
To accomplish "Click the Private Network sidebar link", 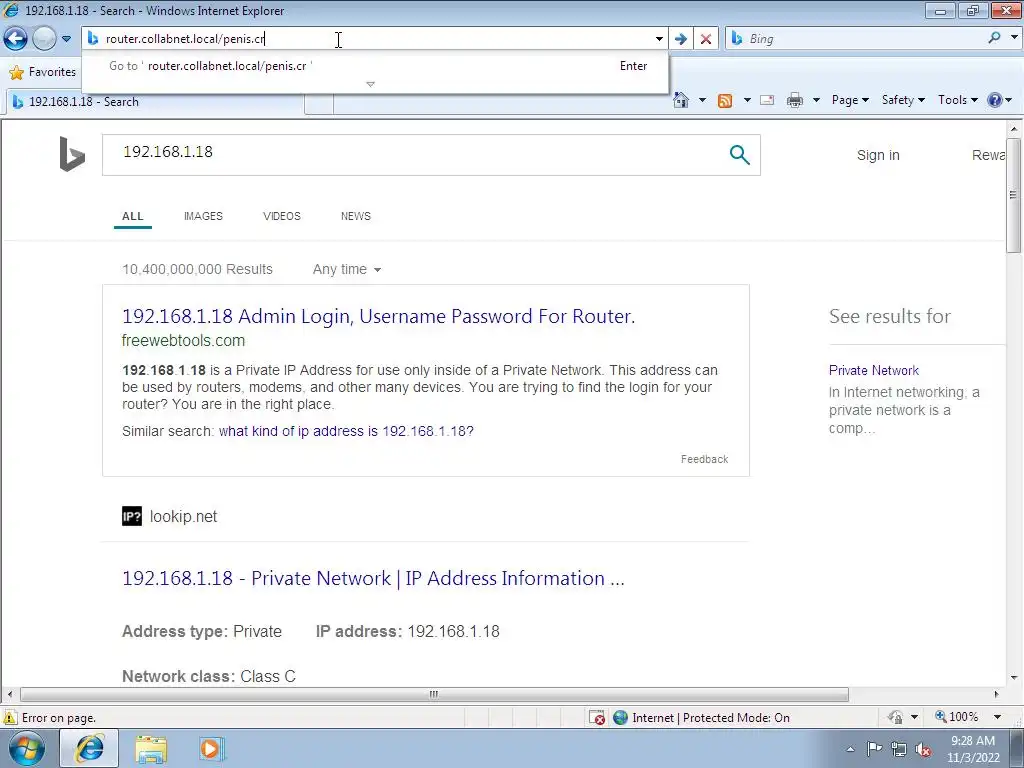I will [x=874, y=370].
